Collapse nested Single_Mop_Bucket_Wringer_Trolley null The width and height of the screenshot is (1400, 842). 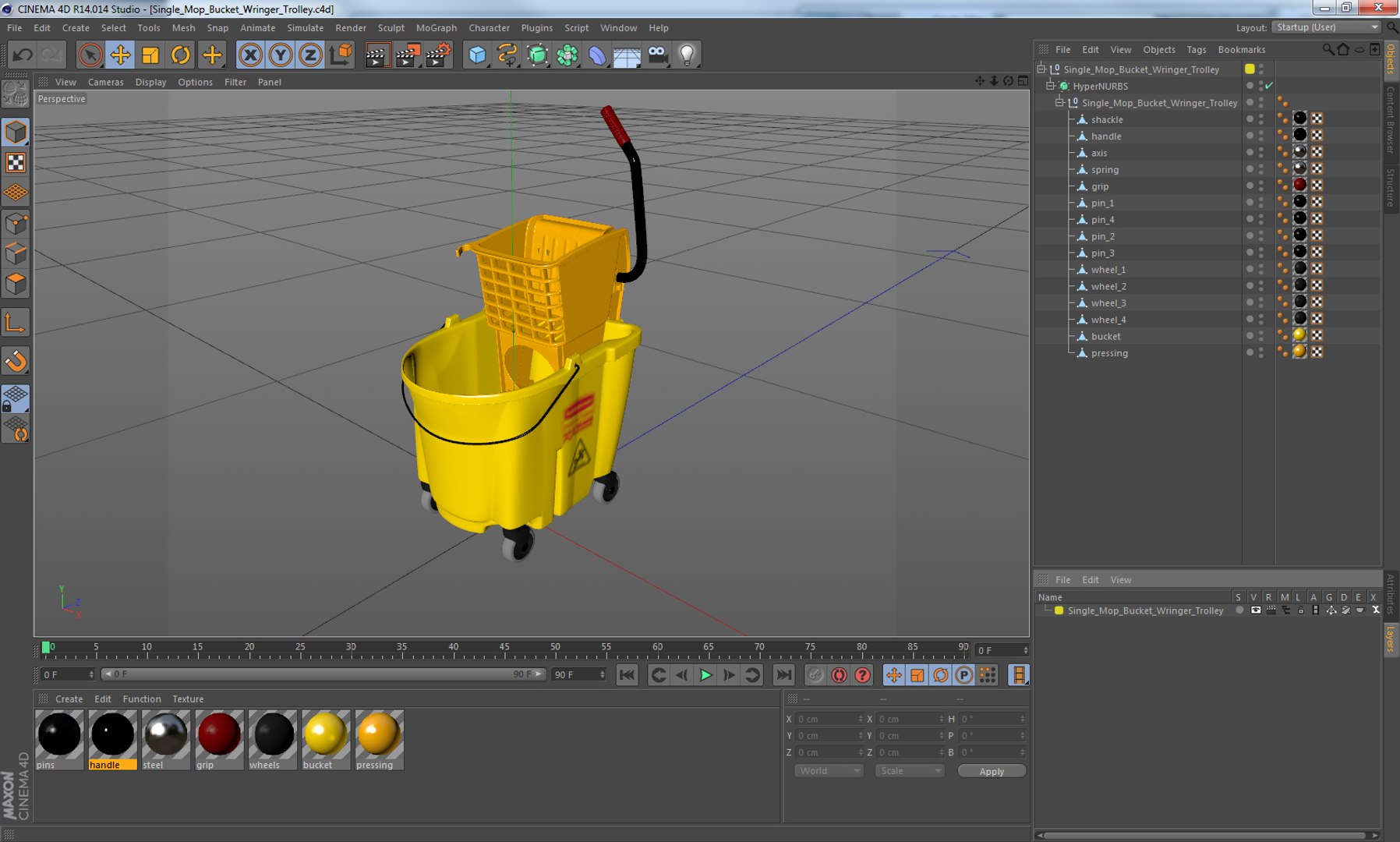(1059, 103)
